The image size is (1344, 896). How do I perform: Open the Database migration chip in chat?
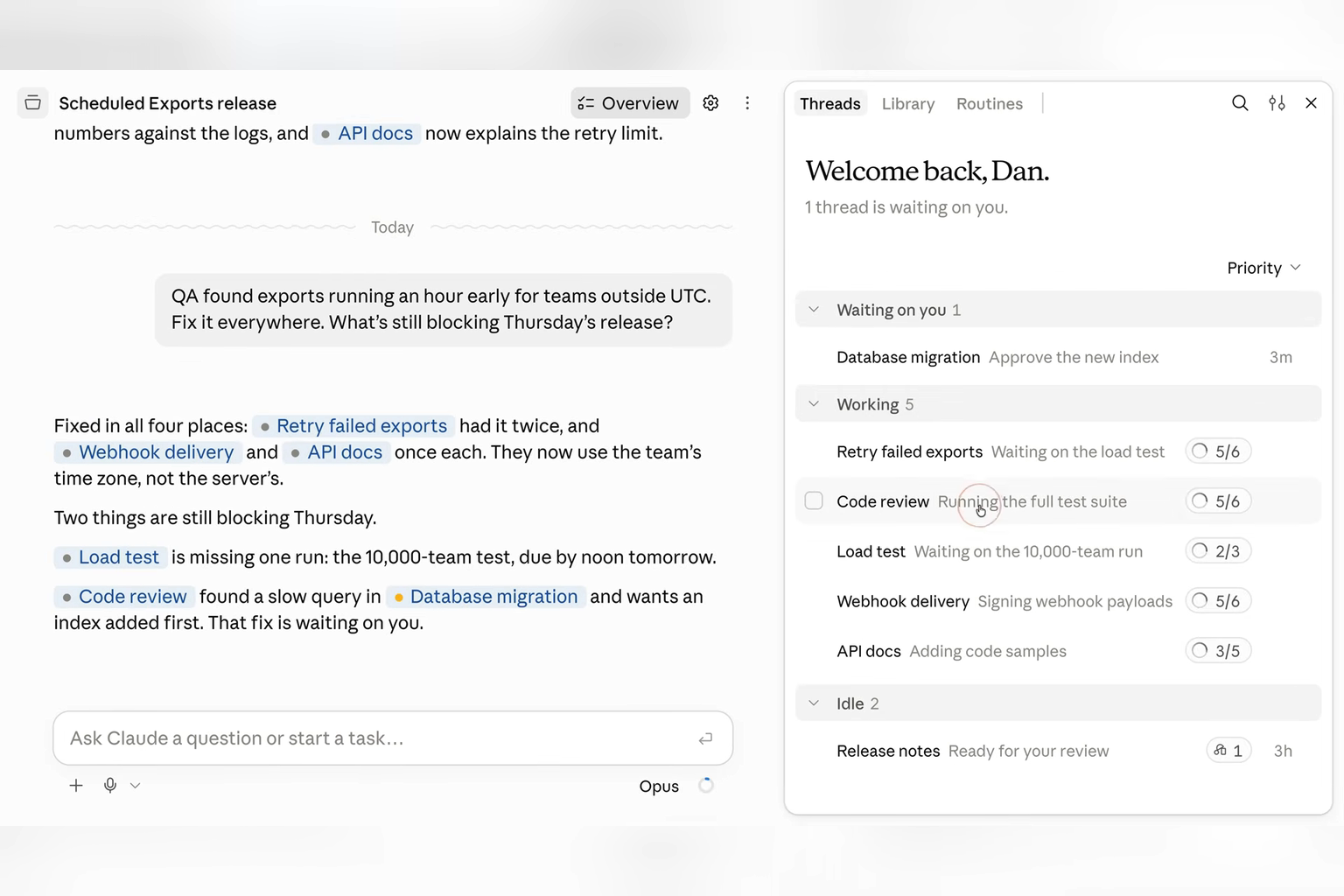pyautogui.click(x=486, y=597)
